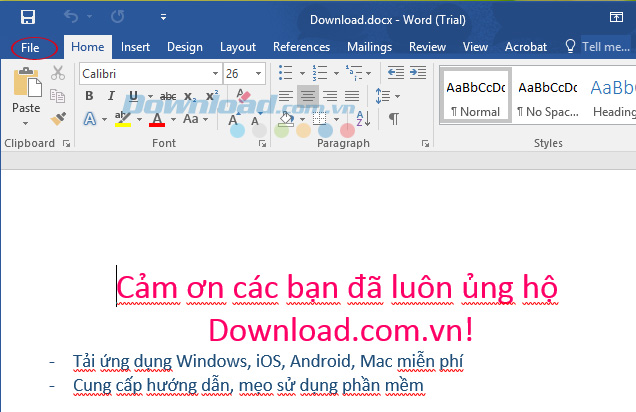Image resolution: width=636 pixels, height=412 pixels.
Task: Open the View tab
Action: [x=475, y=47]
